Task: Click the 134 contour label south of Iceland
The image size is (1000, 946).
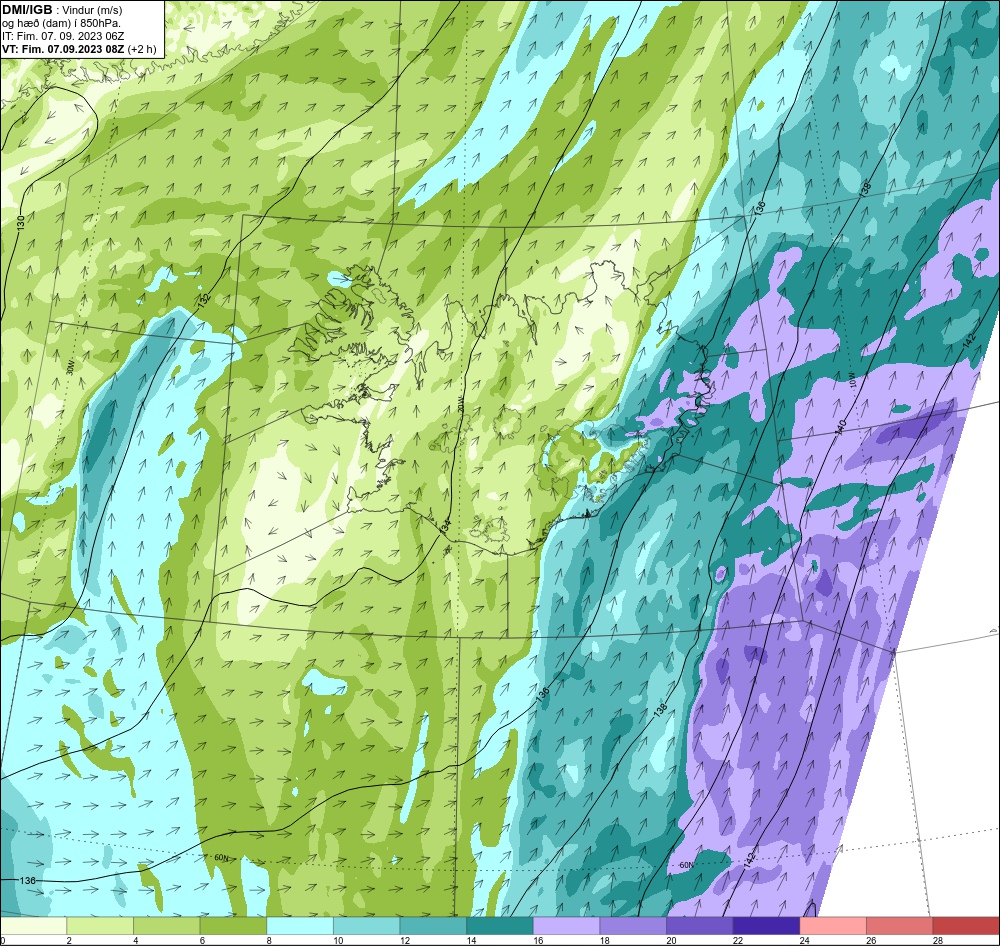Action: click(445, 526)
